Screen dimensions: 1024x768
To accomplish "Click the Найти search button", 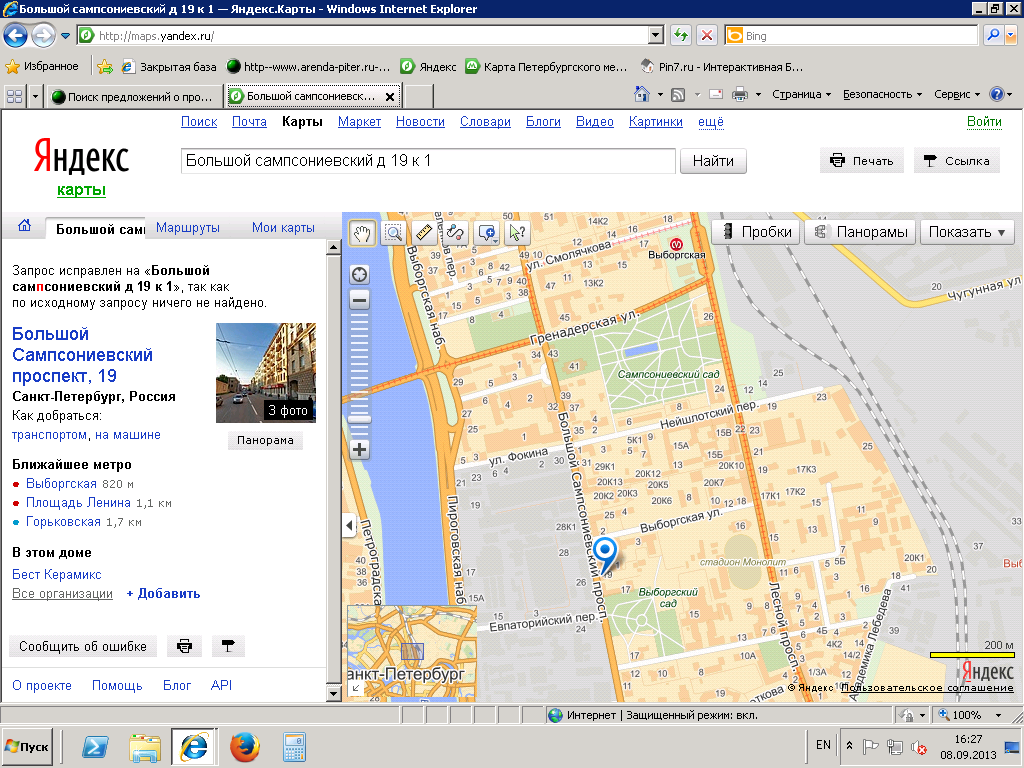I will 713,161.
